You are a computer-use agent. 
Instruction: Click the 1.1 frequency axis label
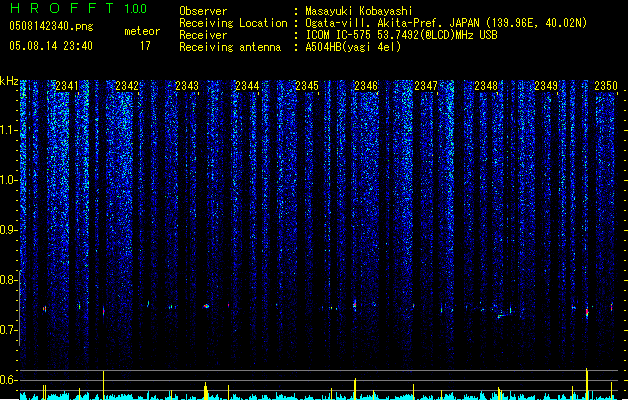[x=8, y=130]
